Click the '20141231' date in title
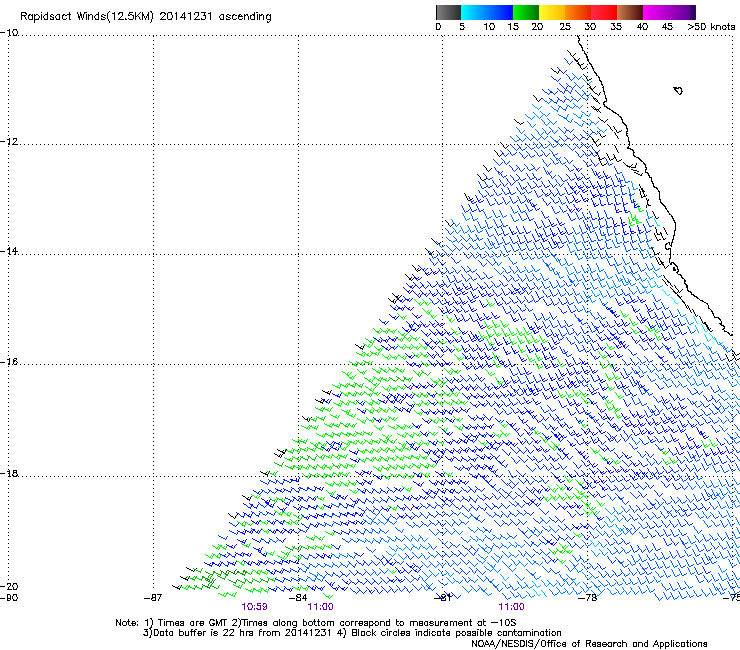 (x=186, y=17)
